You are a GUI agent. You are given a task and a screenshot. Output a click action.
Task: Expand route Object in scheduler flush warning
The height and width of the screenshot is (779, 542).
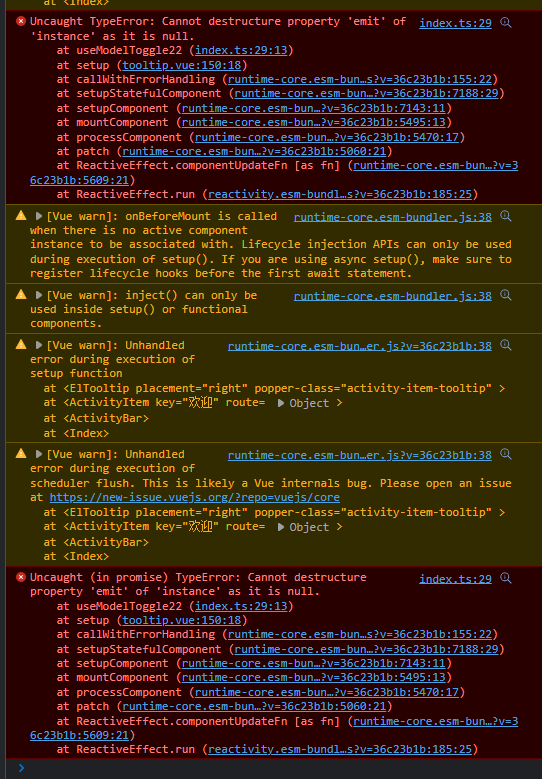(281, 527)
